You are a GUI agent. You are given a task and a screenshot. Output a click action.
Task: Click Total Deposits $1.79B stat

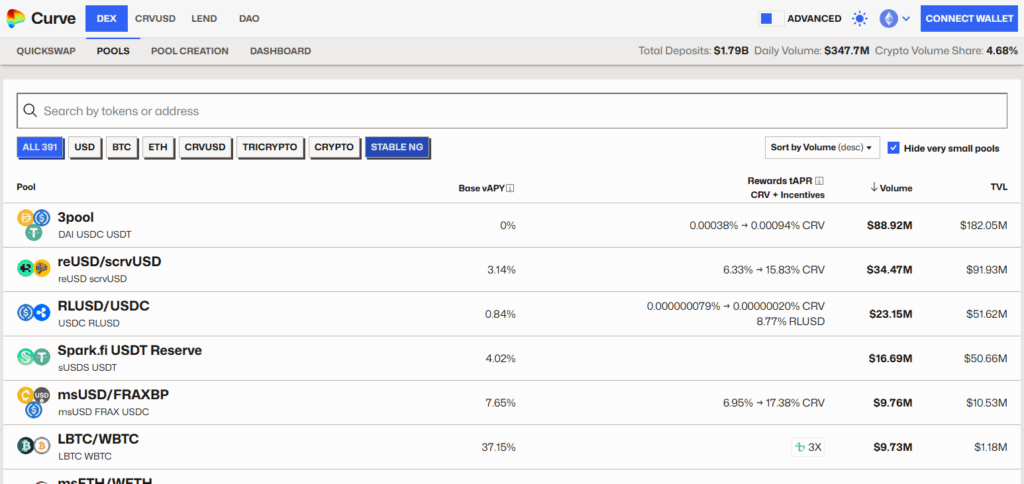click(x=694, y=51)
